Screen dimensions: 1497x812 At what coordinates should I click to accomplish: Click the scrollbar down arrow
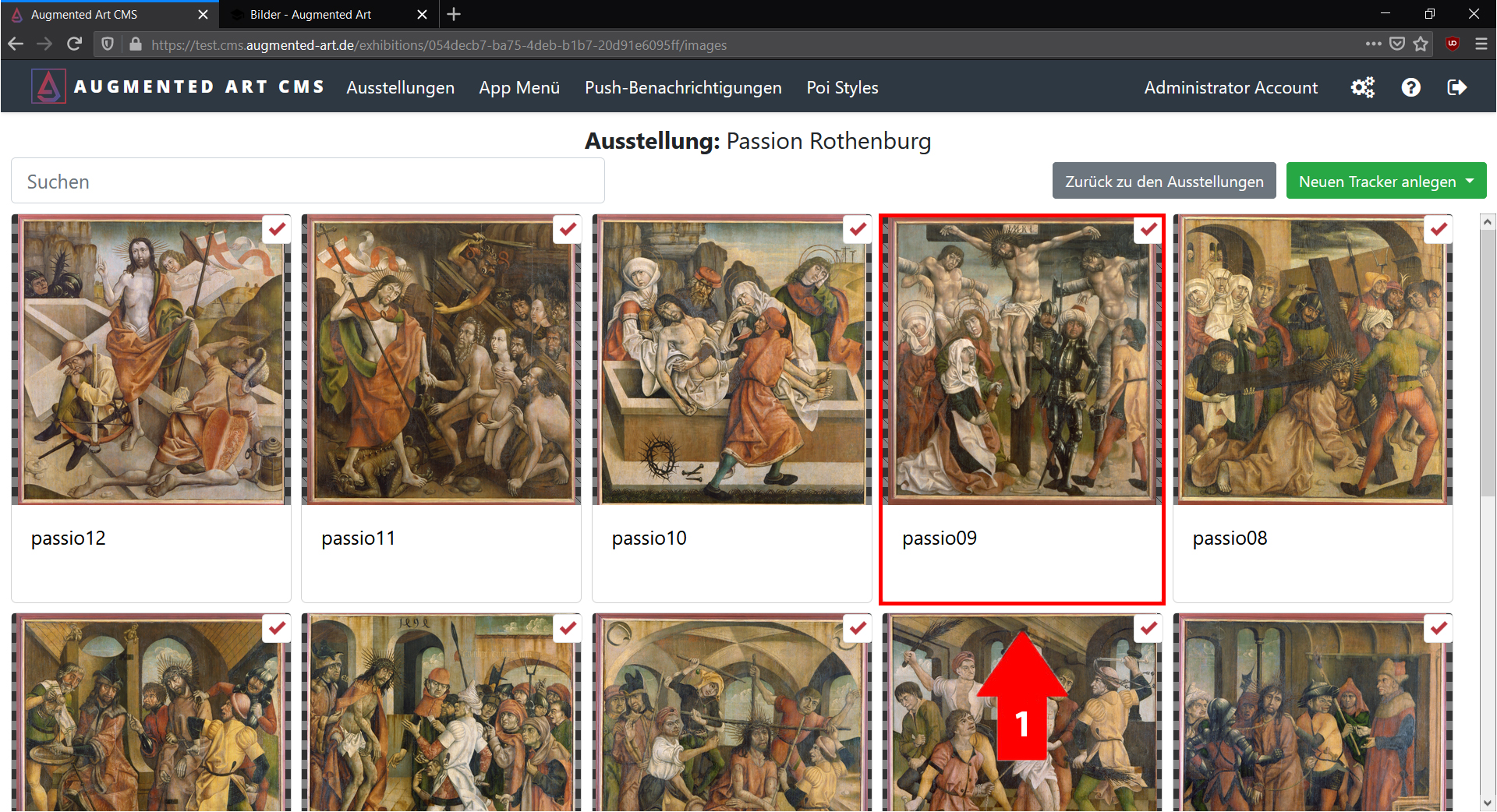1488,803
